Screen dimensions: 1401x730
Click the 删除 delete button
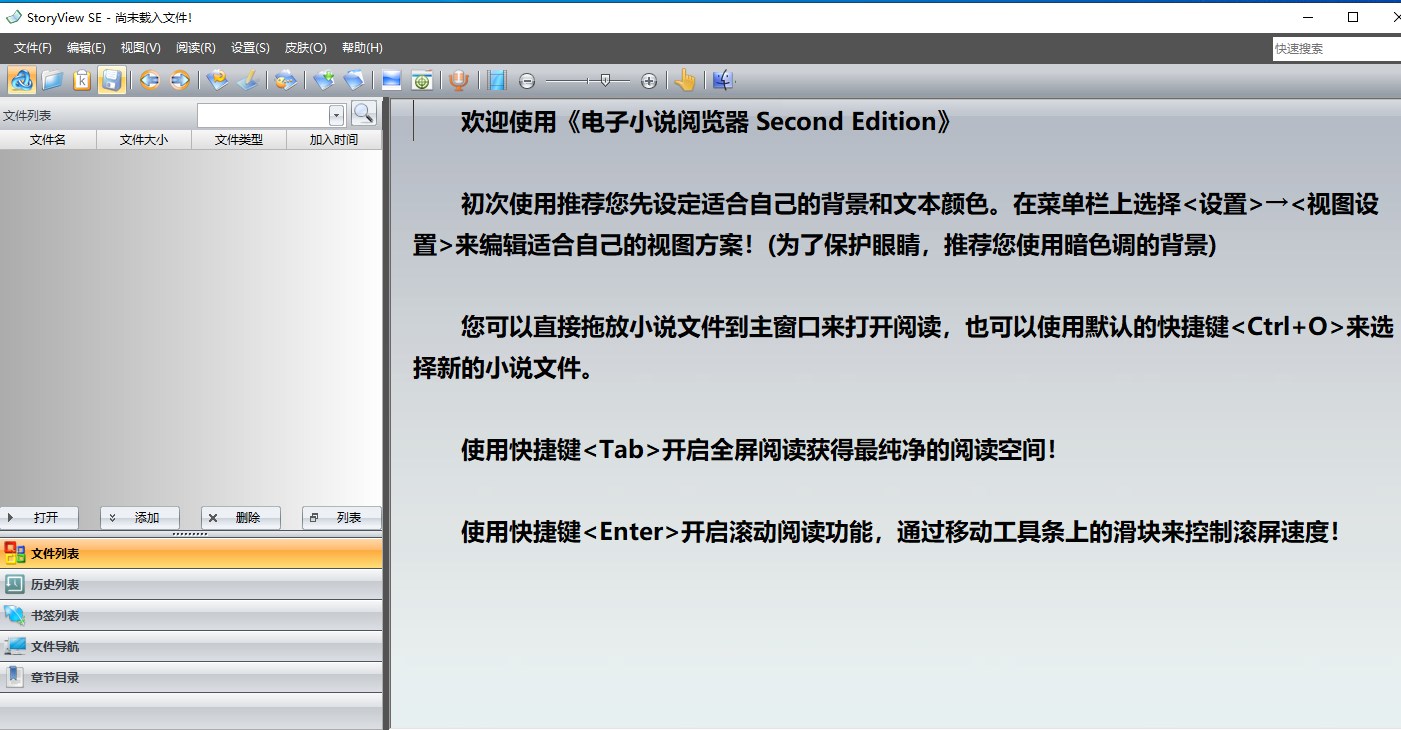(241, 517)
